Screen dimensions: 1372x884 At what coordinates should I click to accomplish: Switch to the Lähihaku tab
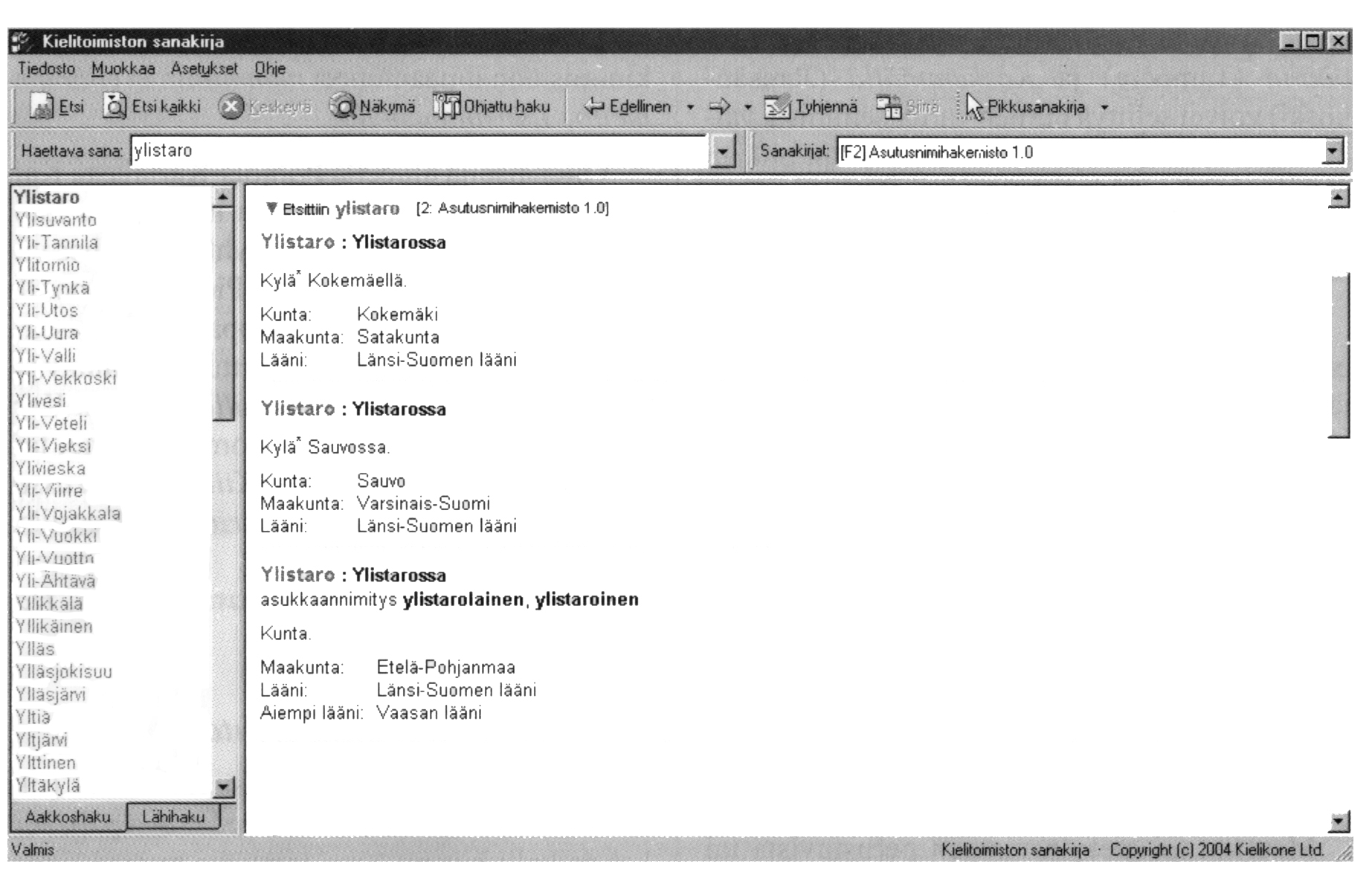click(173, 816)
